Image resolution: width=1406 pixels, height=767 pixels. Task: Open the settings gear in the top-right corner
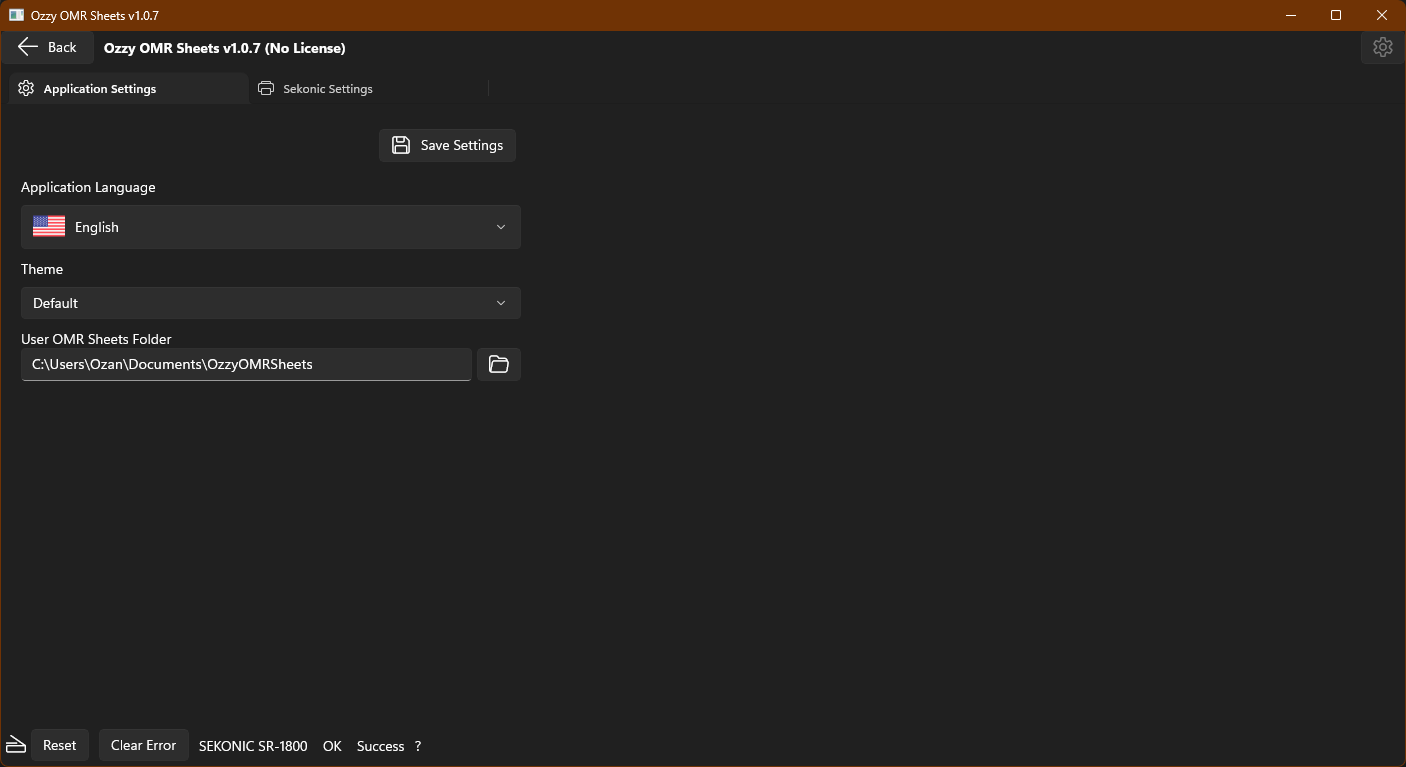[1382, 47]
